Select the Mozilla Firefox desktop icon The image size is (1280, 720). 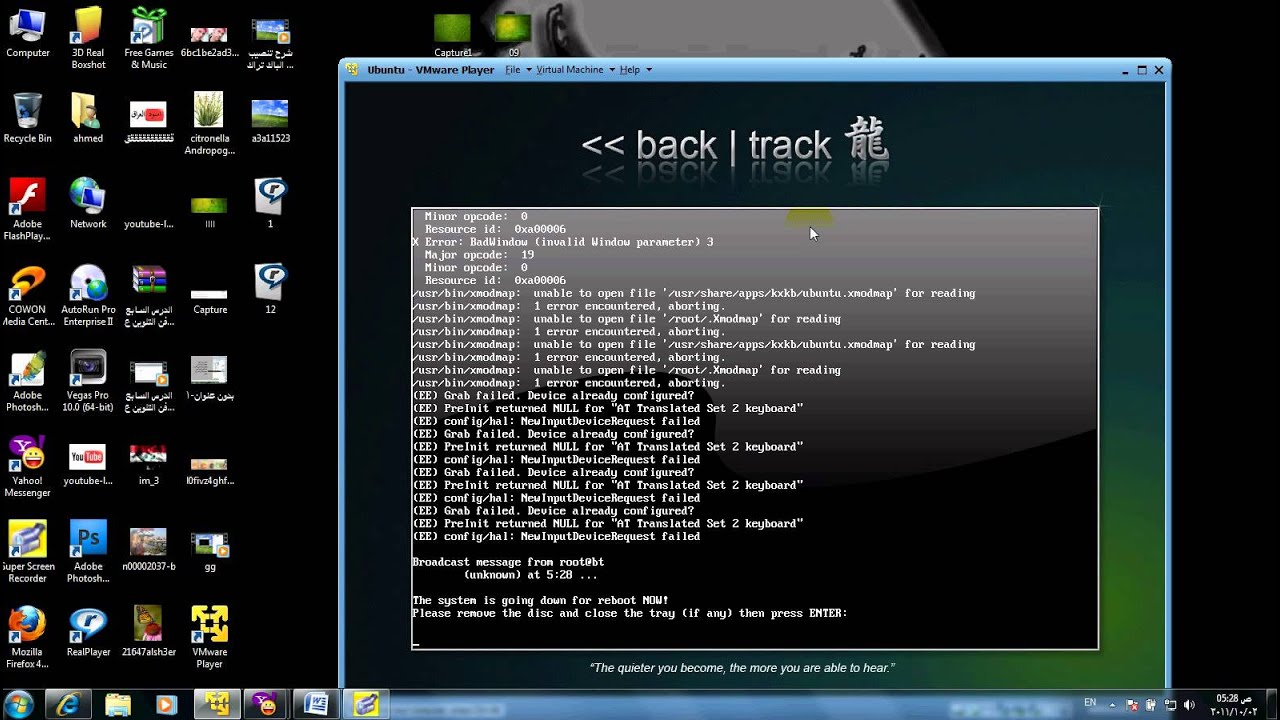coord(28,638)
